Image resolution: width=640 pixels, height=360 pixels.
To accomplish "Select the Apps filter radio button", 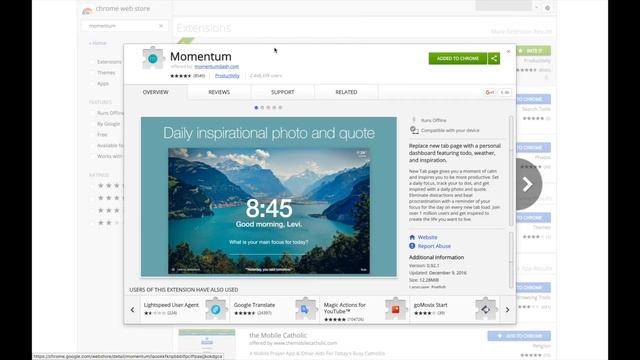I will coord(92,84).
